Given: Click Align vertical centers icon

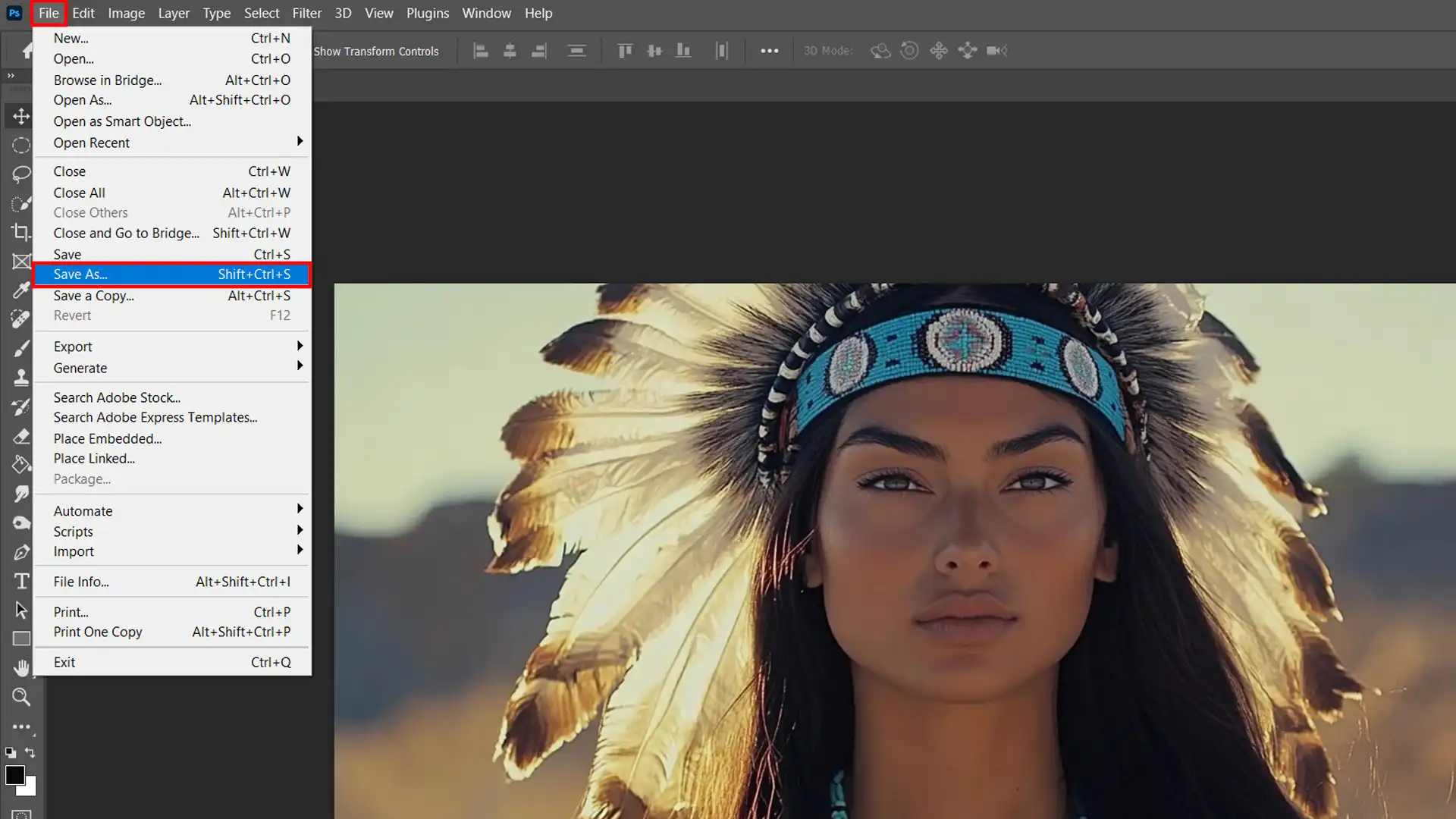Looking at the screenshot, I should [x=654, y=51].
